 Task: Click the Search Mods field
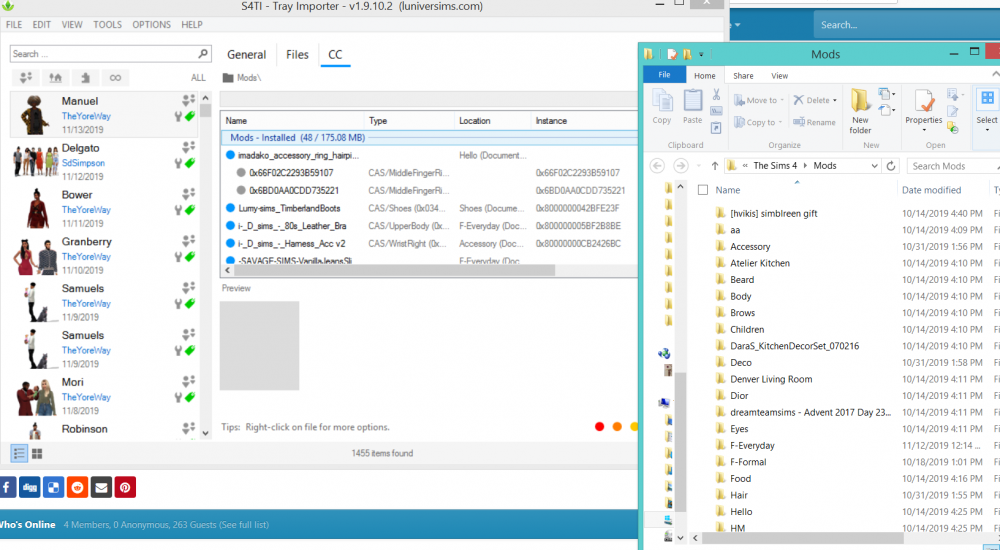[x=953, y=166]
